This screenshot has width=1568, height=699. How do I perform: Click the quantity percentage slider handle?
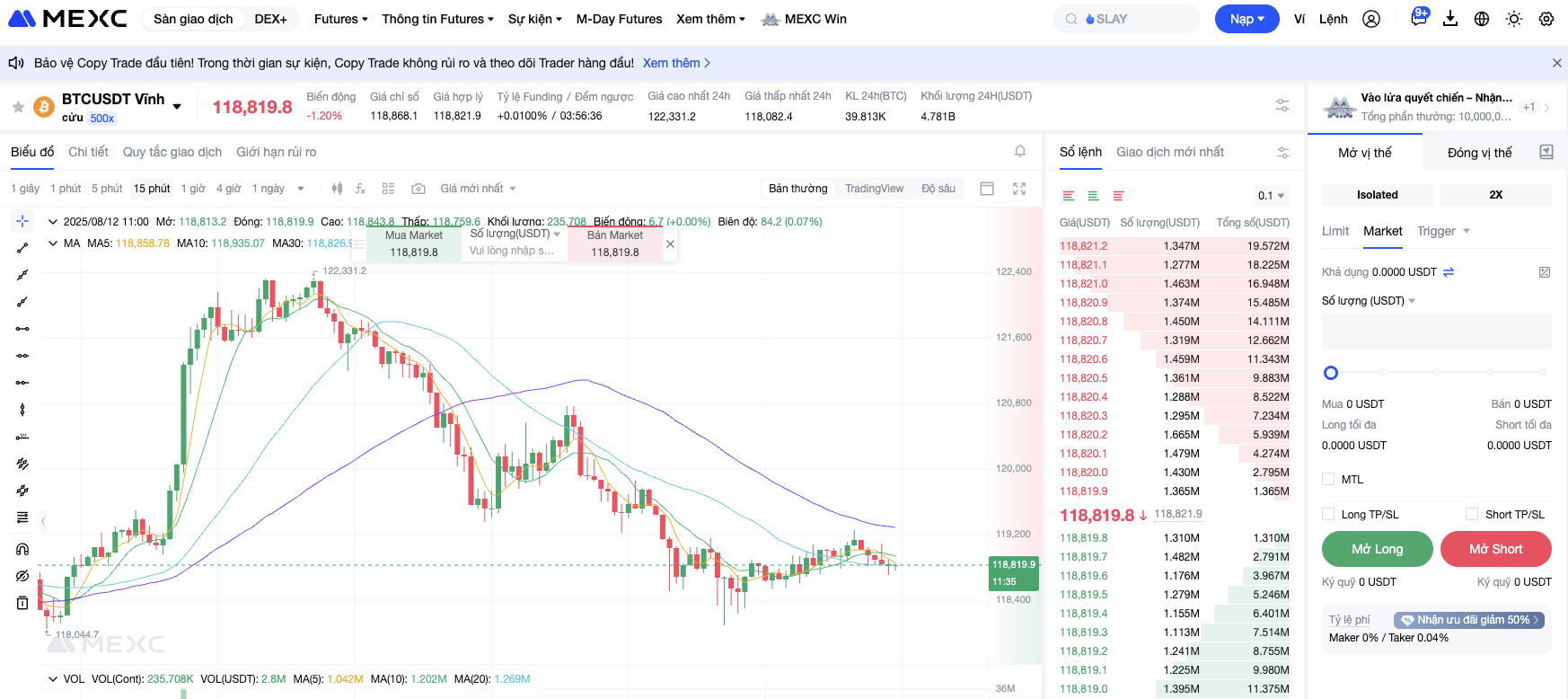[1331, 373]
